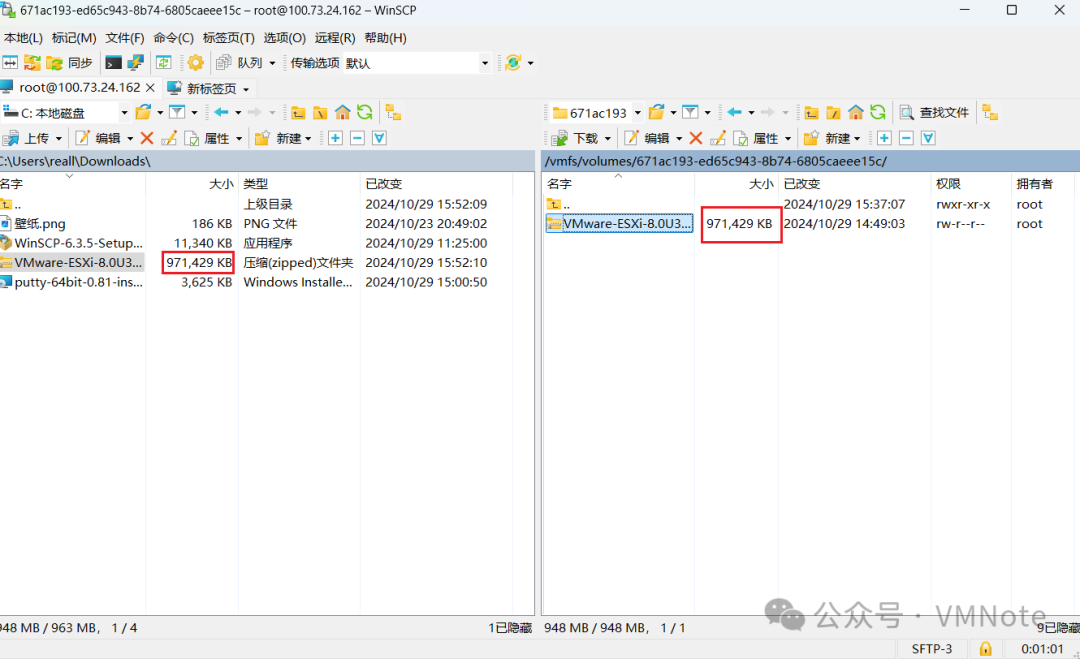This screenshot has width=1080, height=659.
Task: Click the local rename icon
Action: [x=169, y=138]
